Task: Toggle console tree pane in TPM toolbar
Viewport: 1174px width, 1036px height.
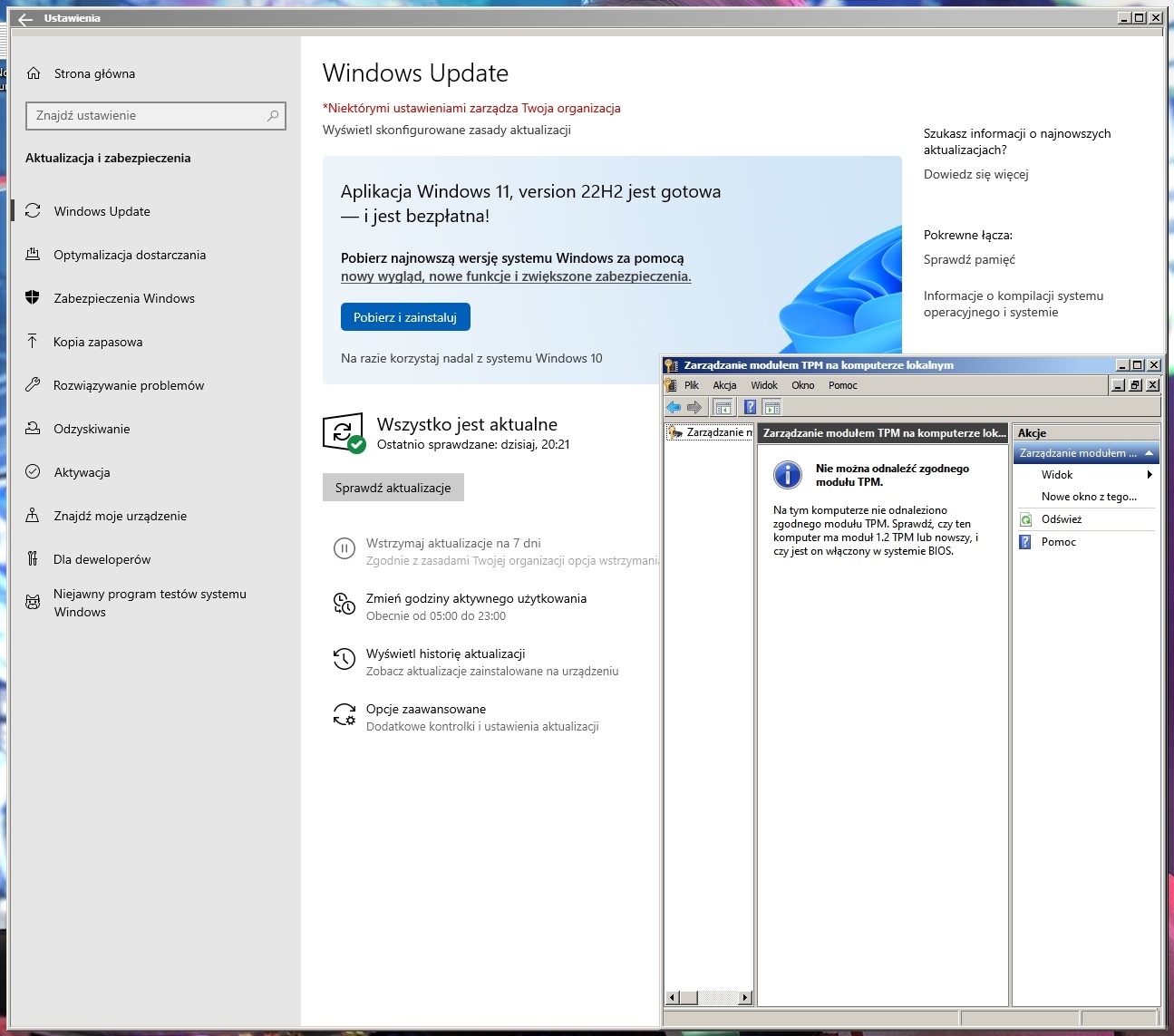Action: tap(723, 407)
